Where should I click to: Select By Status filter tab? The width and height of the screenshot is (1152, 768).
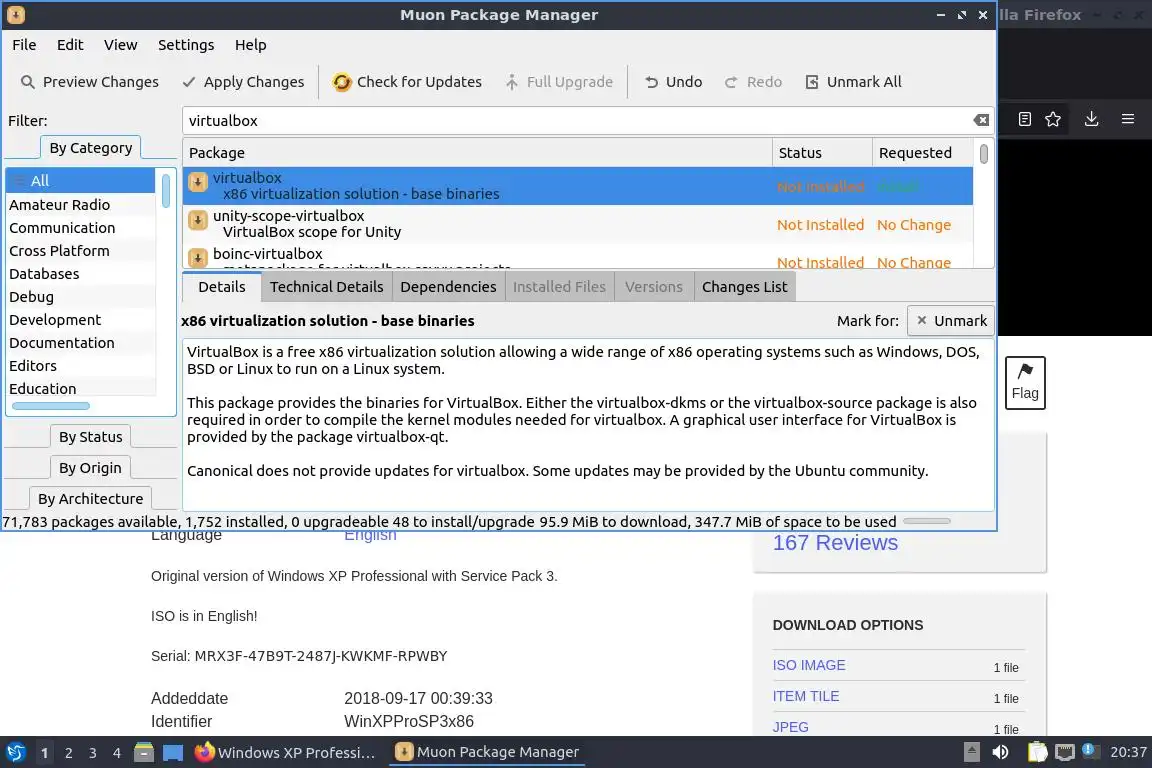point(90,437)
